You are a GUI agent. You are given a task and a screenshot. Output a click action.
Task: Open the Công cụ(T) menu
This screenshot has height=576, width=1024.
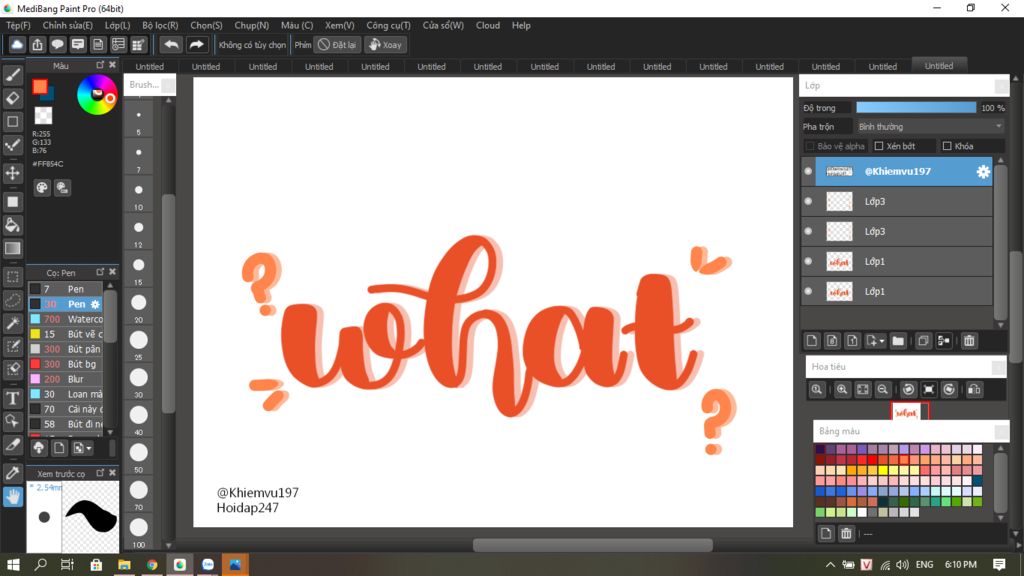pyautogui.click(x=388, y=25)
